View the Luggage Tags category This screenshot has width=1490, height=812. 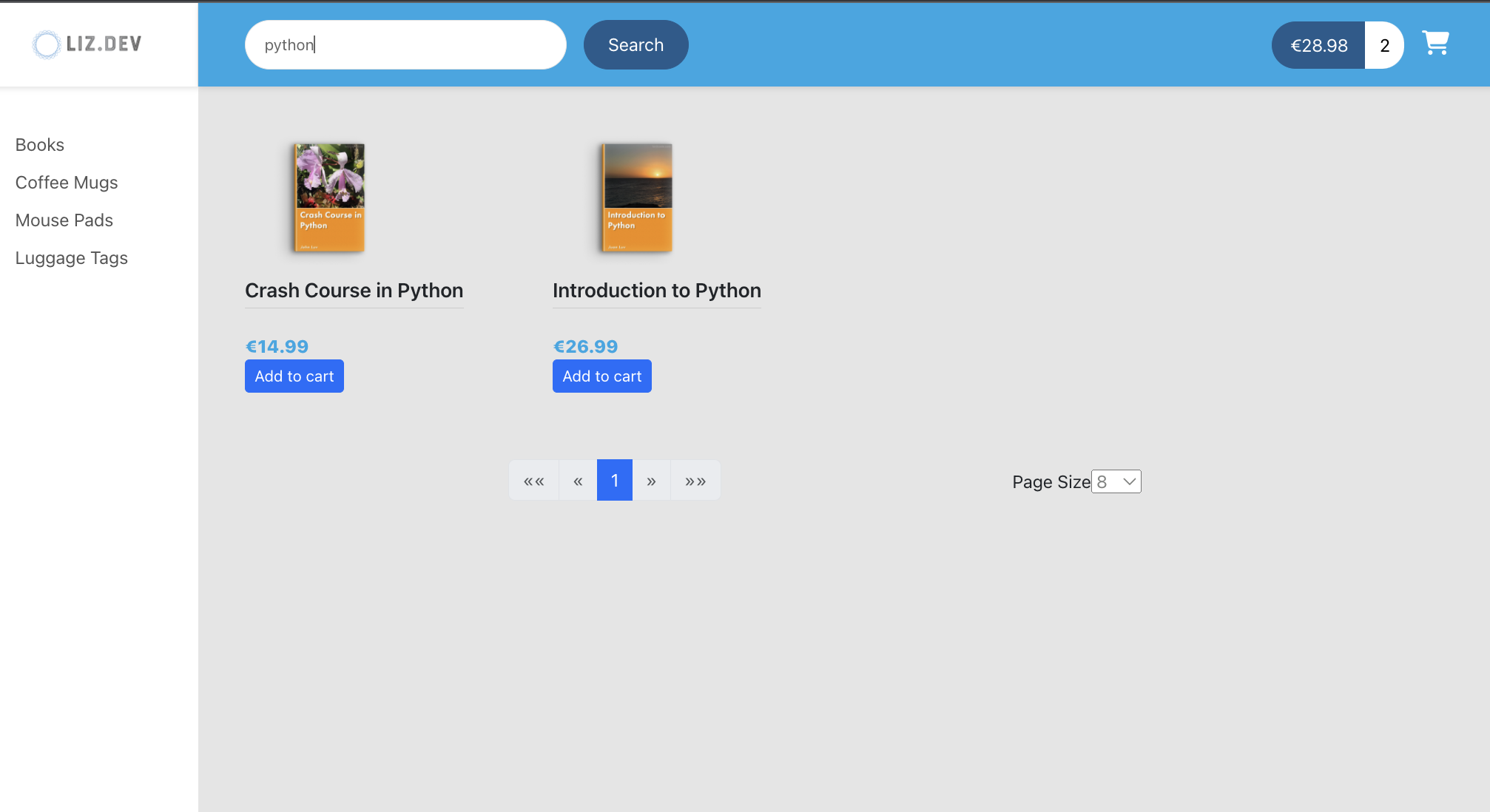pyautogui.click(x=71, y=257)
